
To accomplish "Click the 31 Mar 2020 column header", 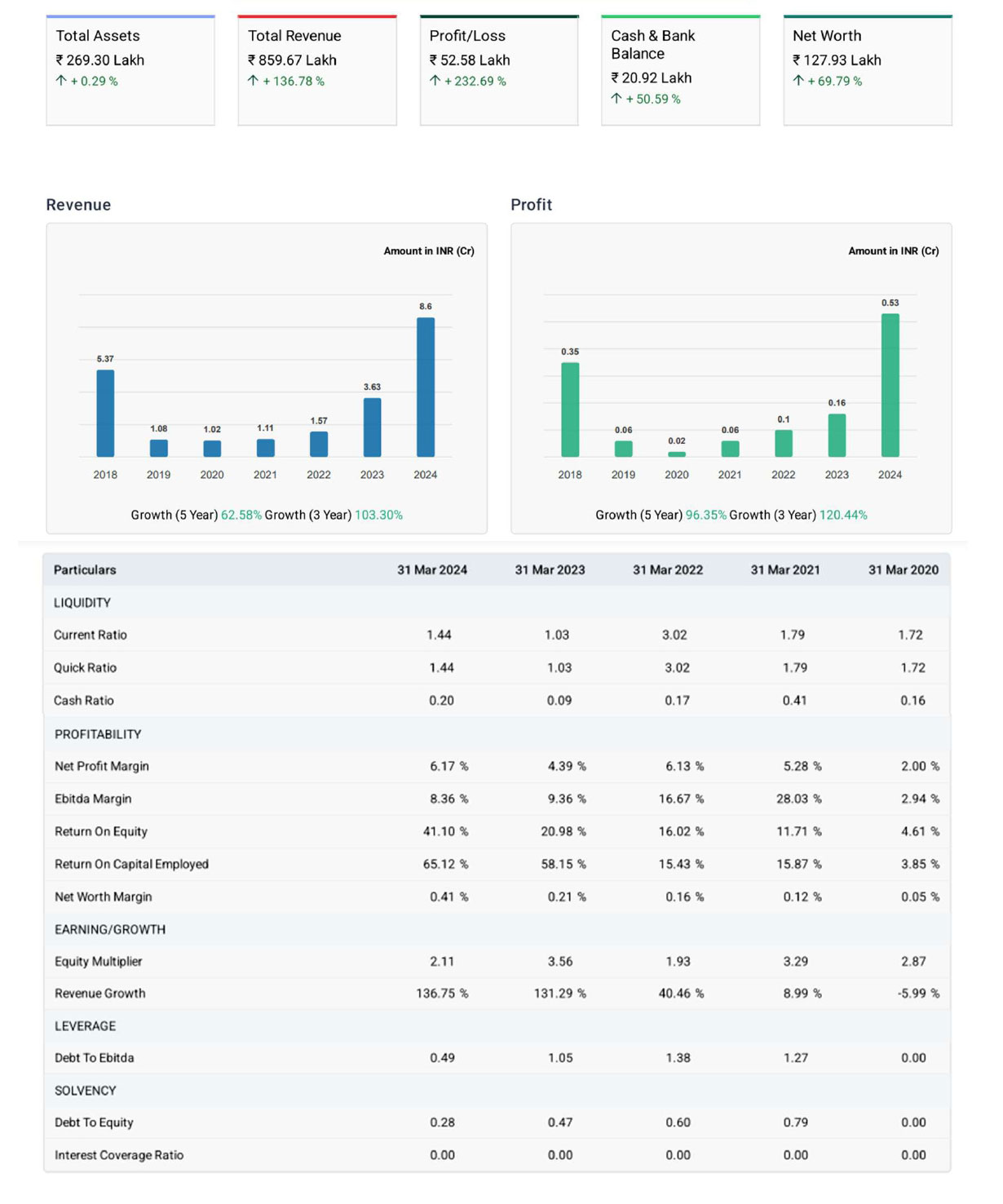I will click(x=904, y=570).
